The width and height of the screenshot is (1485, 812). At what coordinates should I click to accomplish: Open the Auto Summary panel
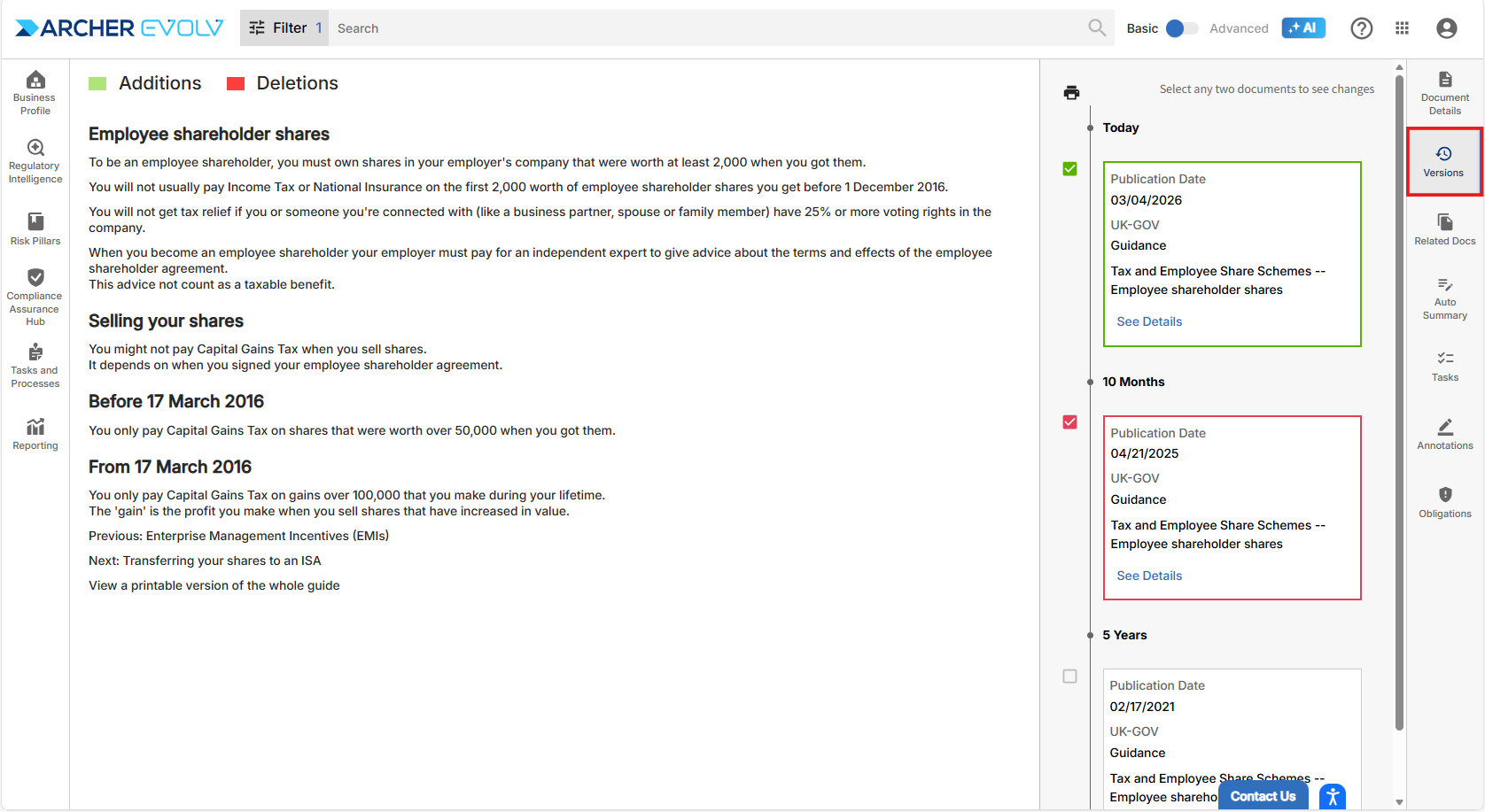tap(1444, 298)
